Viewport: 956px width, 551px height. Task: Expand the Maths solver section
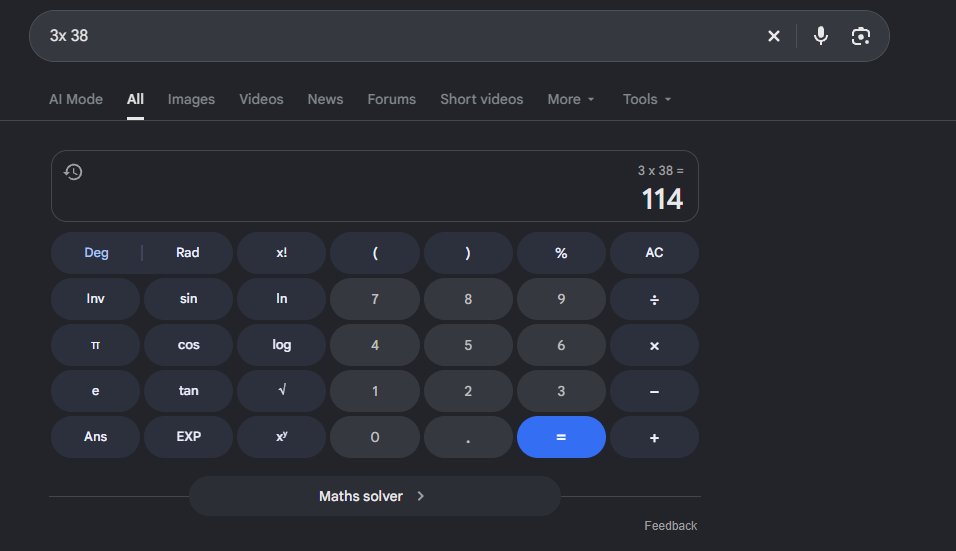pos(374,496)
